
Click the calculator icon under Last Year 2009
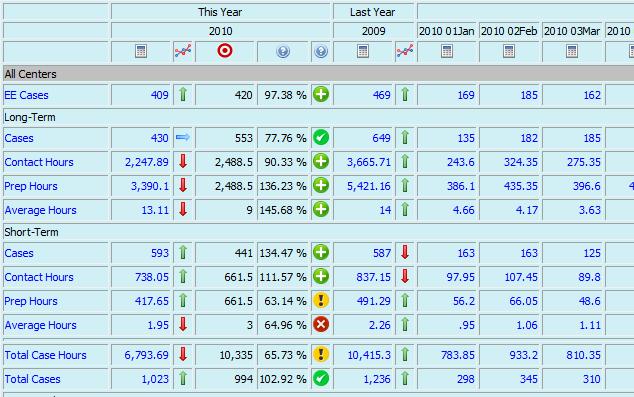pos(363,51)
